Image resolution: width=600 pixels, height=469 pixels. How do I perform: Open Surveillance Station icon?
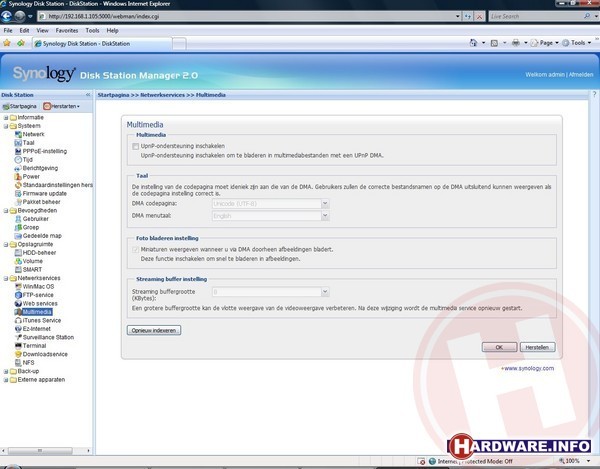click(x=18, y=337)
